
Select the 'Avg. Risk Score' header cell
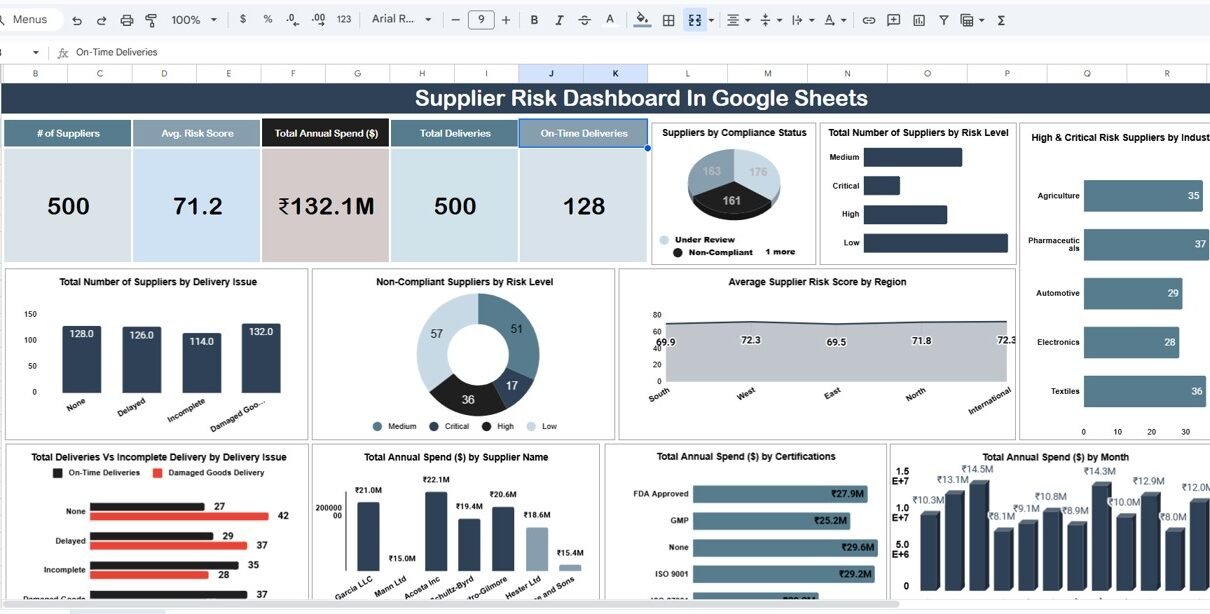pos(196,134)
